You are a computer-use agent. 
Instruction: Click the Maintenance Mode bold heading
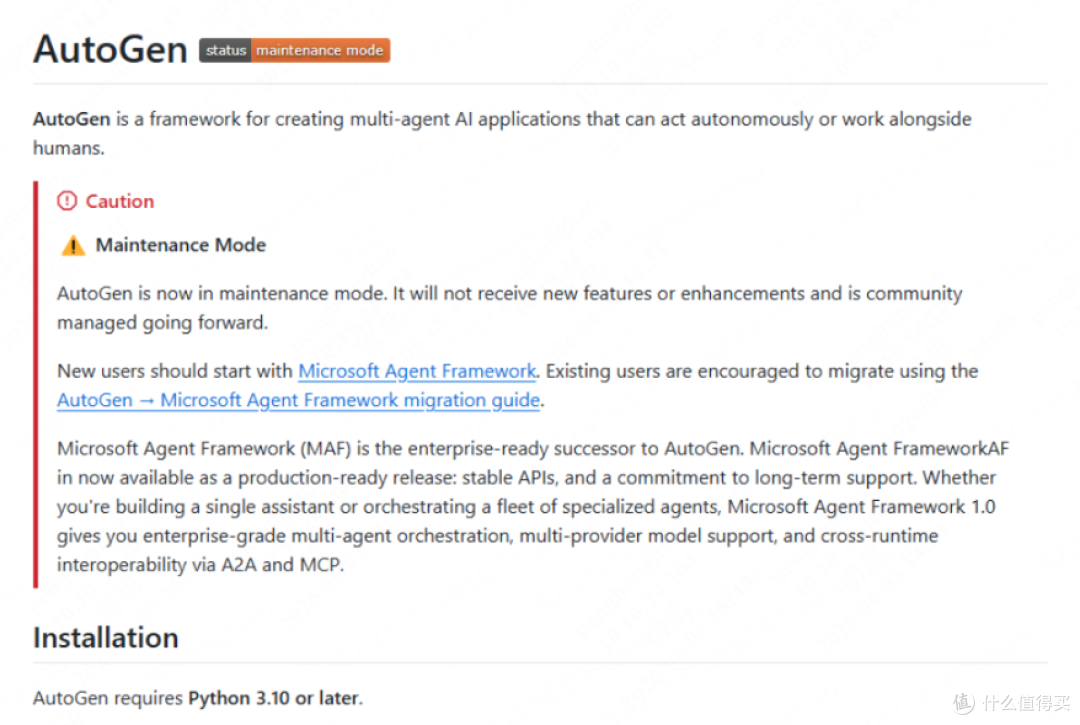(x=180, y=245)
